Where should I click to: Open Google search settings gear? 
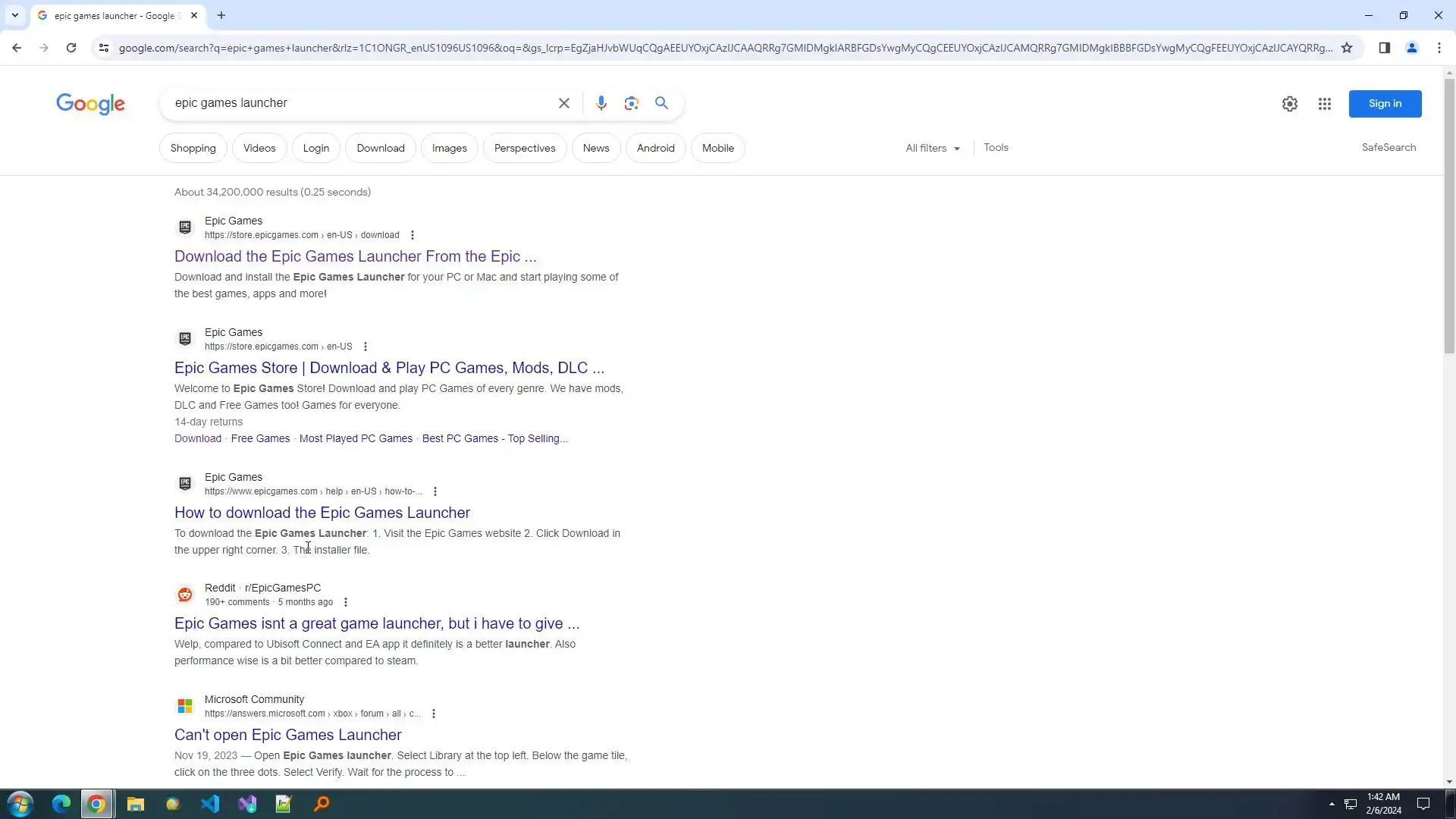(1289, 104)
